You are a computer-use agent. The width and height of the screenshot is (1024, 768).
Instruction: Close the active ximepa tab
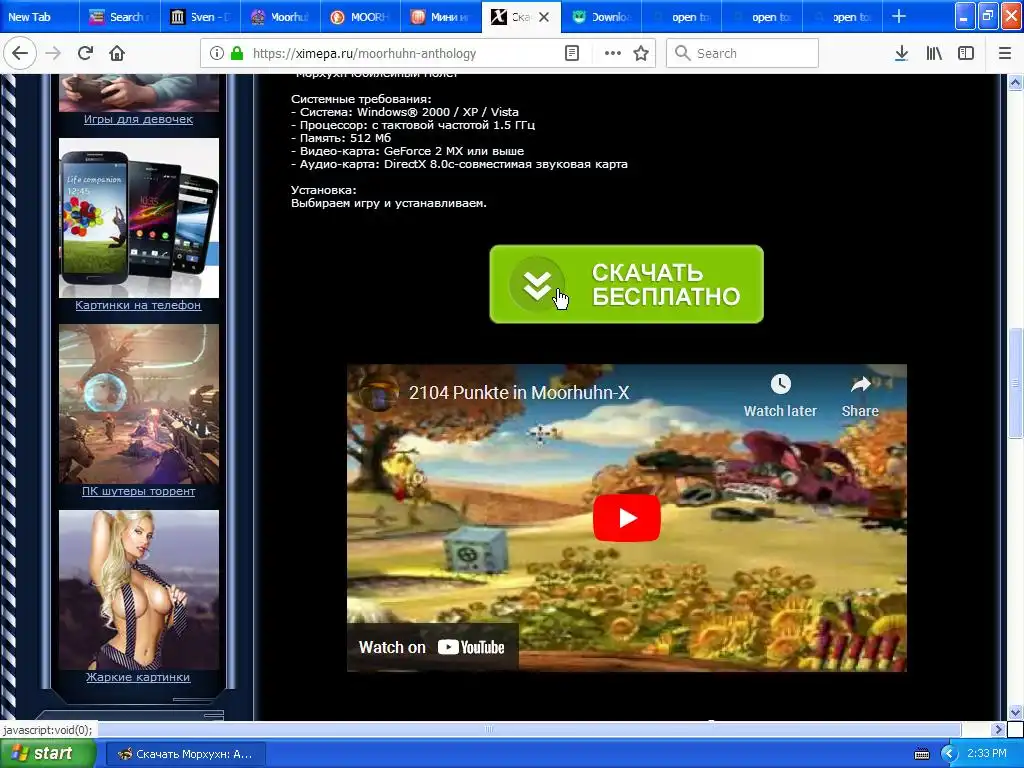click(x=543, y=17)
